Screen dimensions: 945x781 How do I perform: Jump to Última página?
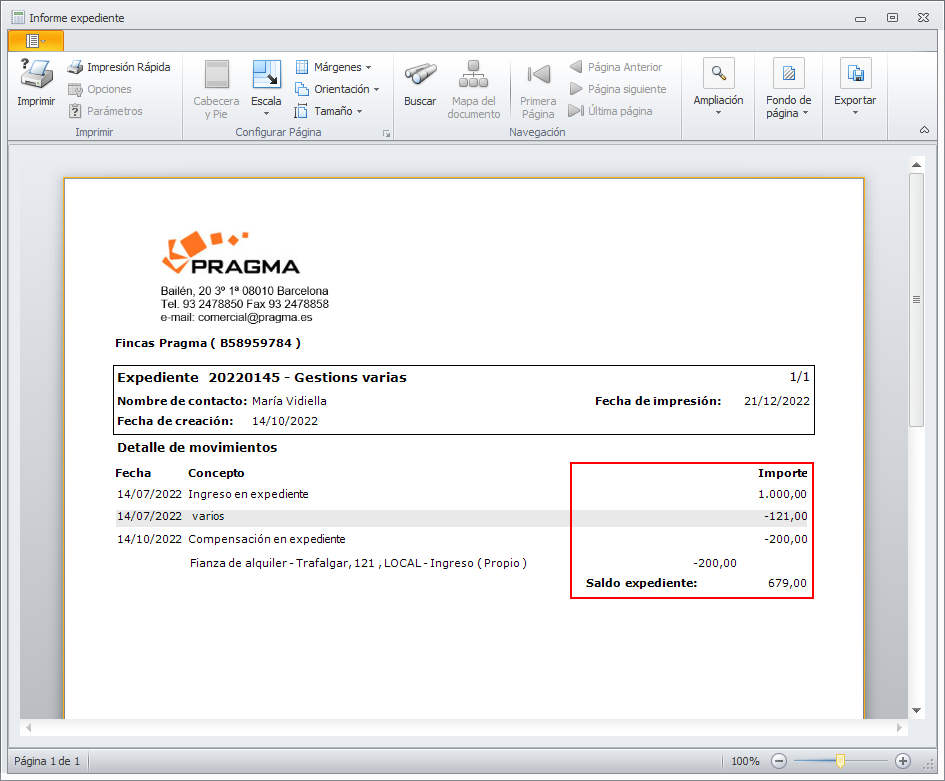610,111
